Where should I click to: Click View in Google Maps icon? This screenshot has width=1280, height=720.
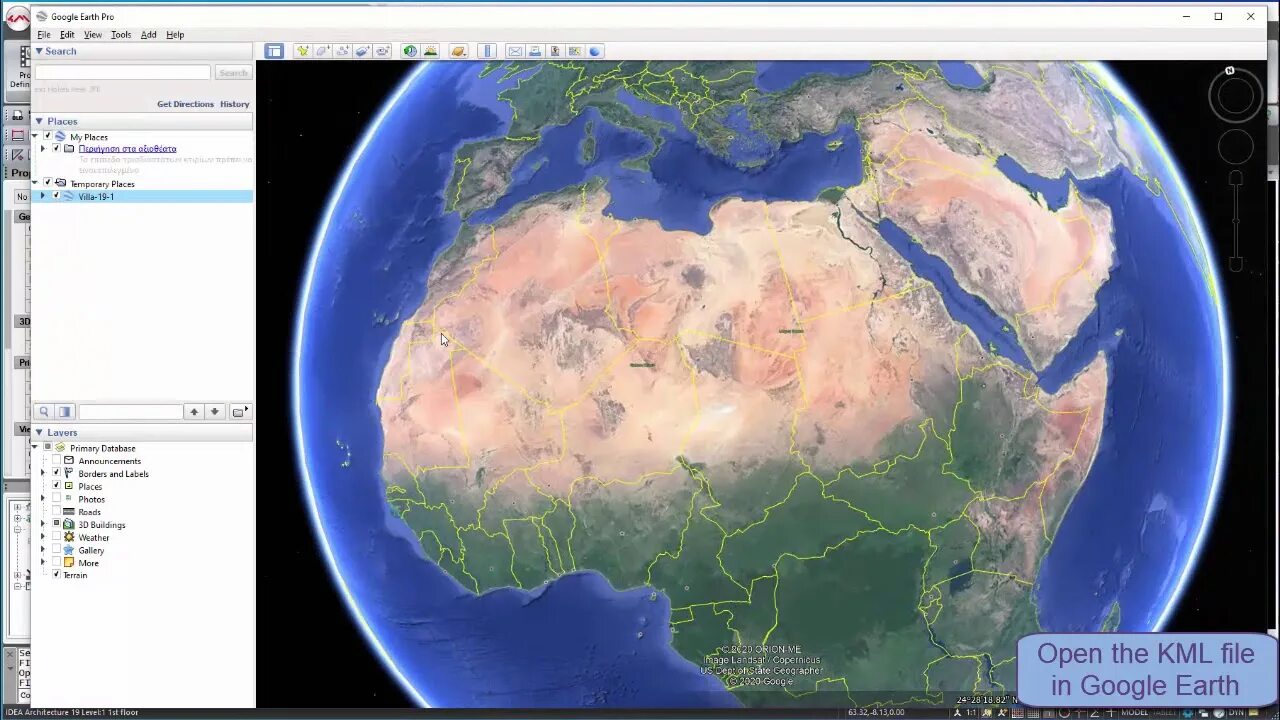tap(575, 51)
